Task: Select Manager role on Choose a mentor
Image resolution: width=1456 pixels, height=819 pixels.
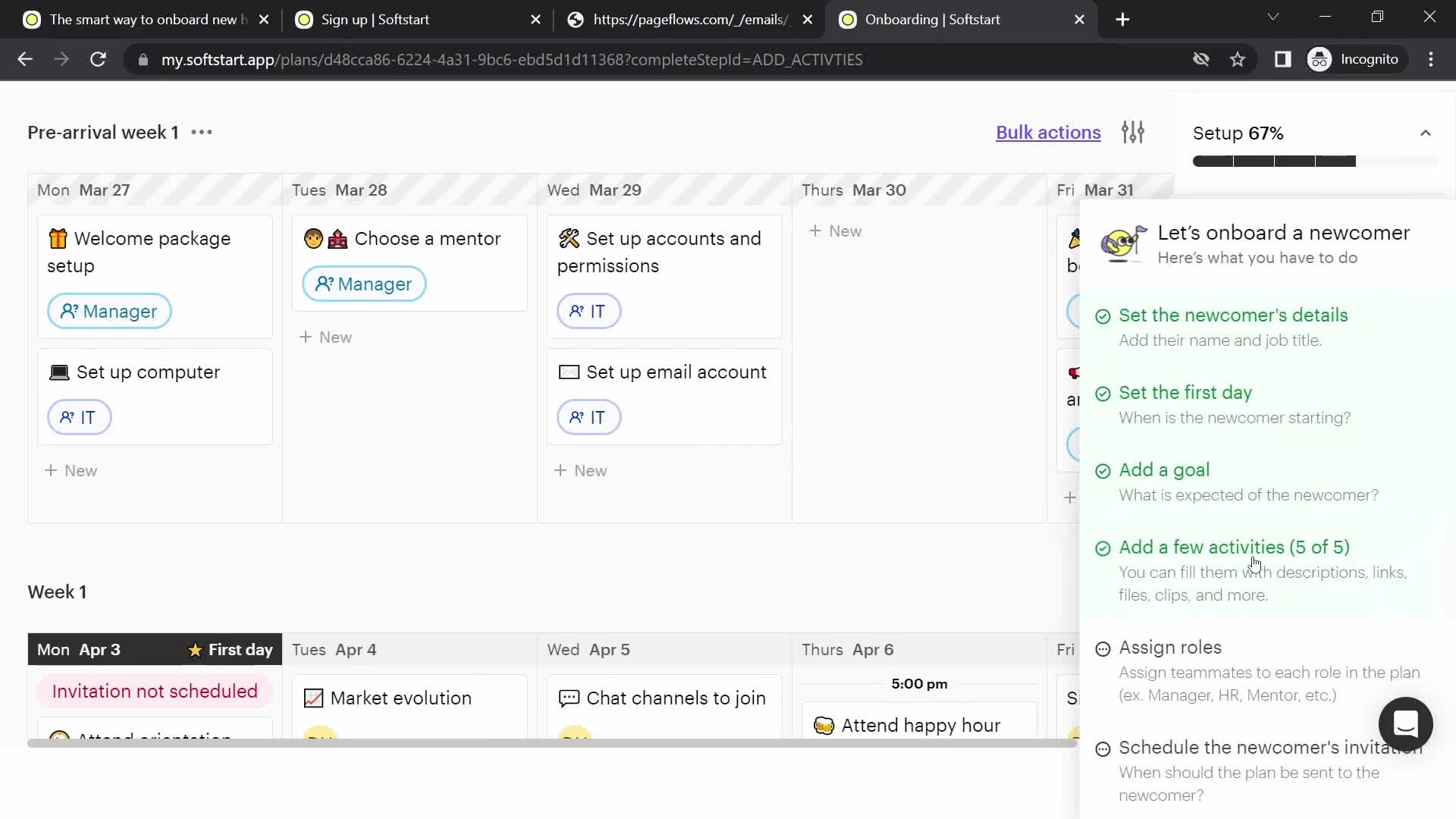Action: point(364,284)
